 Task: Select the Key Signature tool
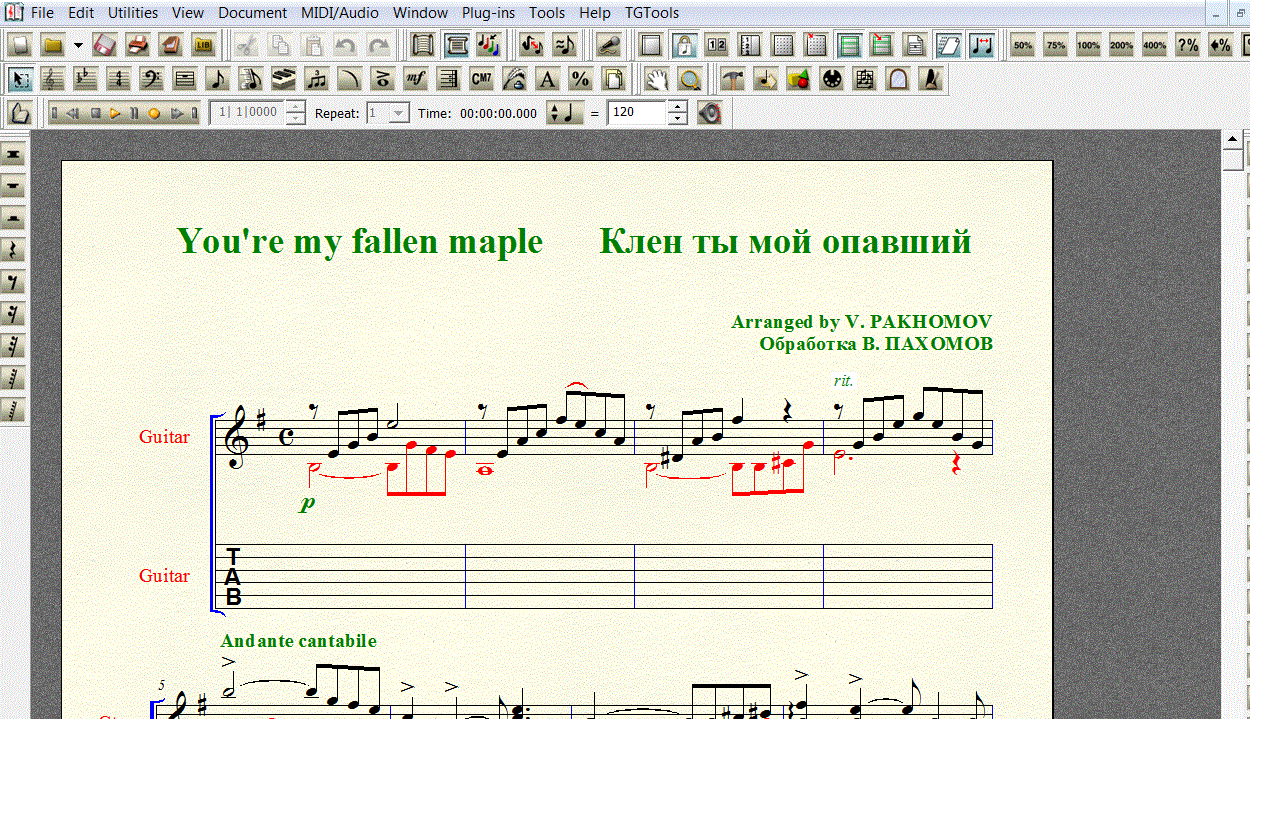pyautogui.click(x=86, y=79)
